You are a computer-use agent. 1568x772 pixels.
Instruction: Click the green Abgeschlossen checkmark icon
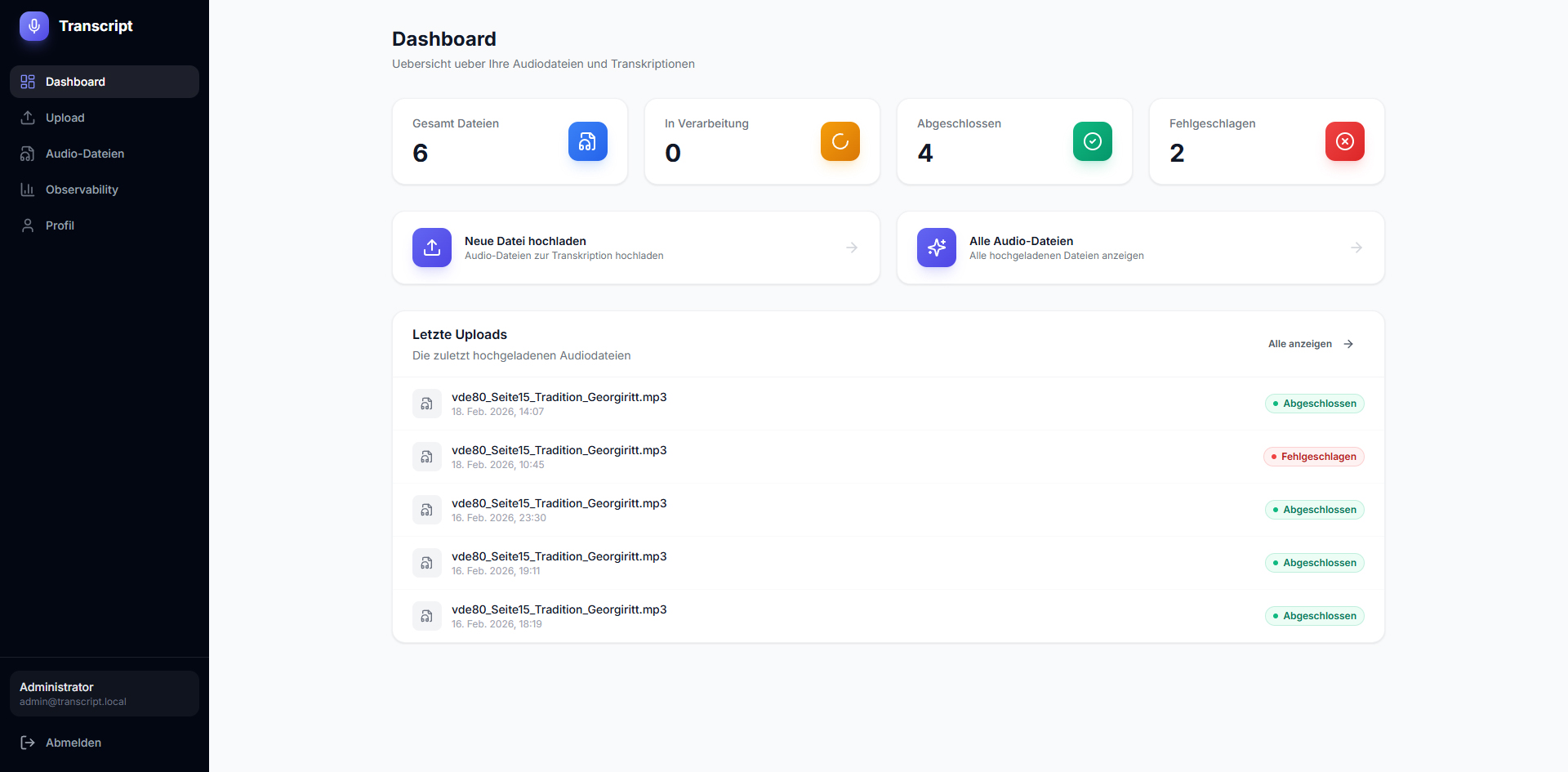point(1092,141)
